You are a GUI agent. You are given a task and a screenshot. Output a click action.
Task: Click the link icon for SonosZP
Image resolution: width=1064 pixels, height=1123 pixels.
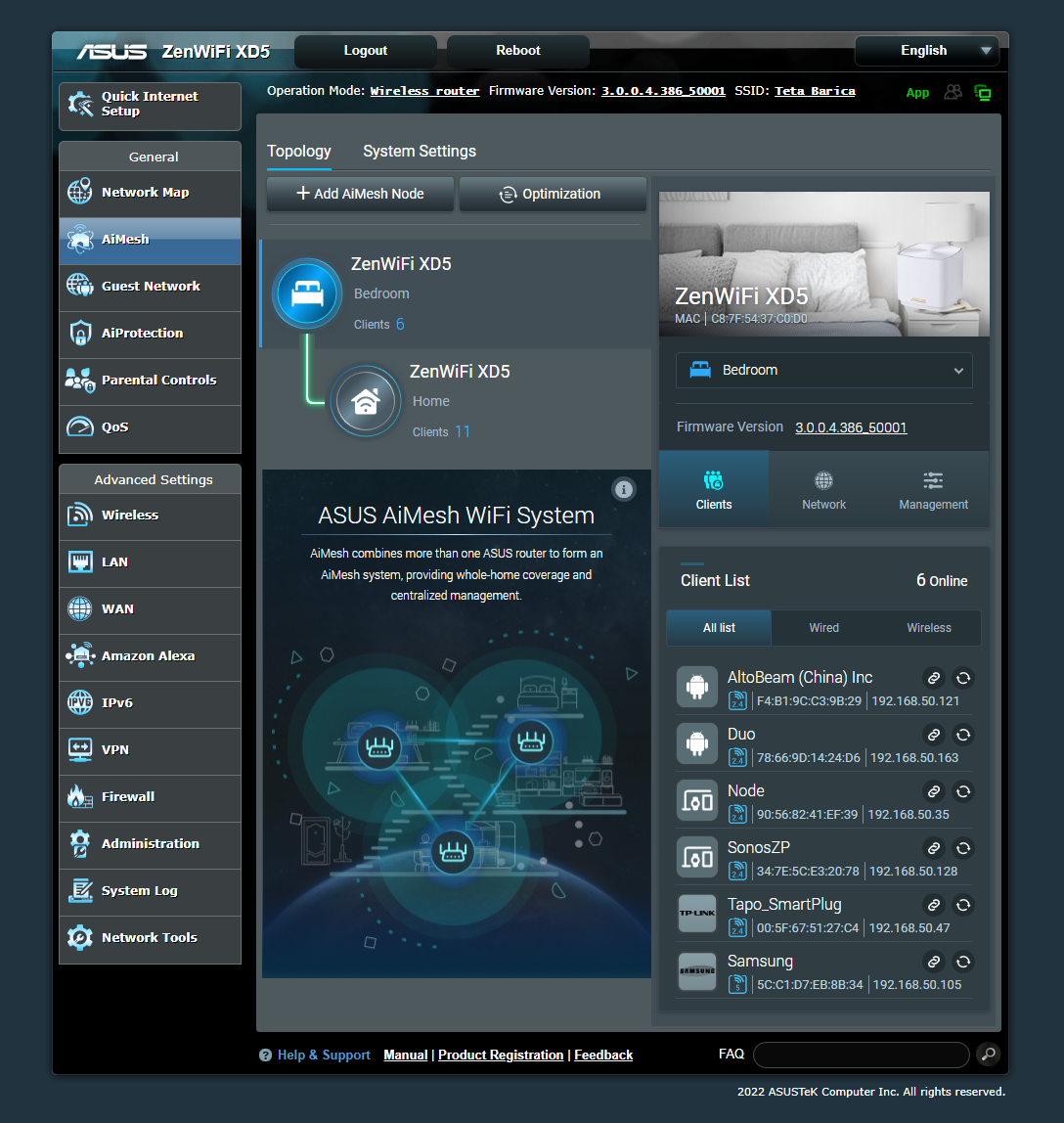coord(934,848)
